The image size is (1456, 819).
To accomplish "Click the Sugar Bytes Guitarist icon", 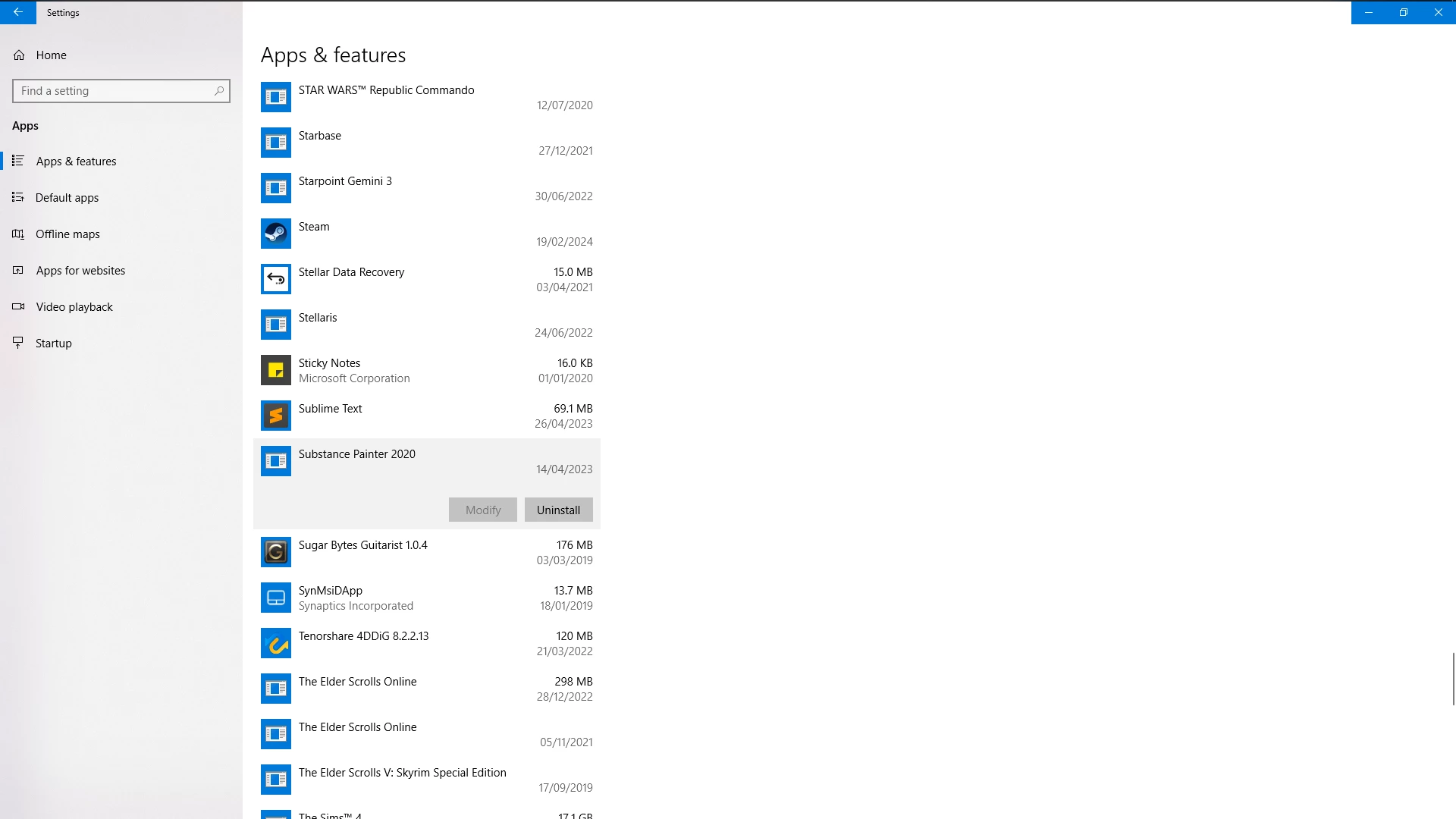I will pyautogui.click(x=275, y=552).
